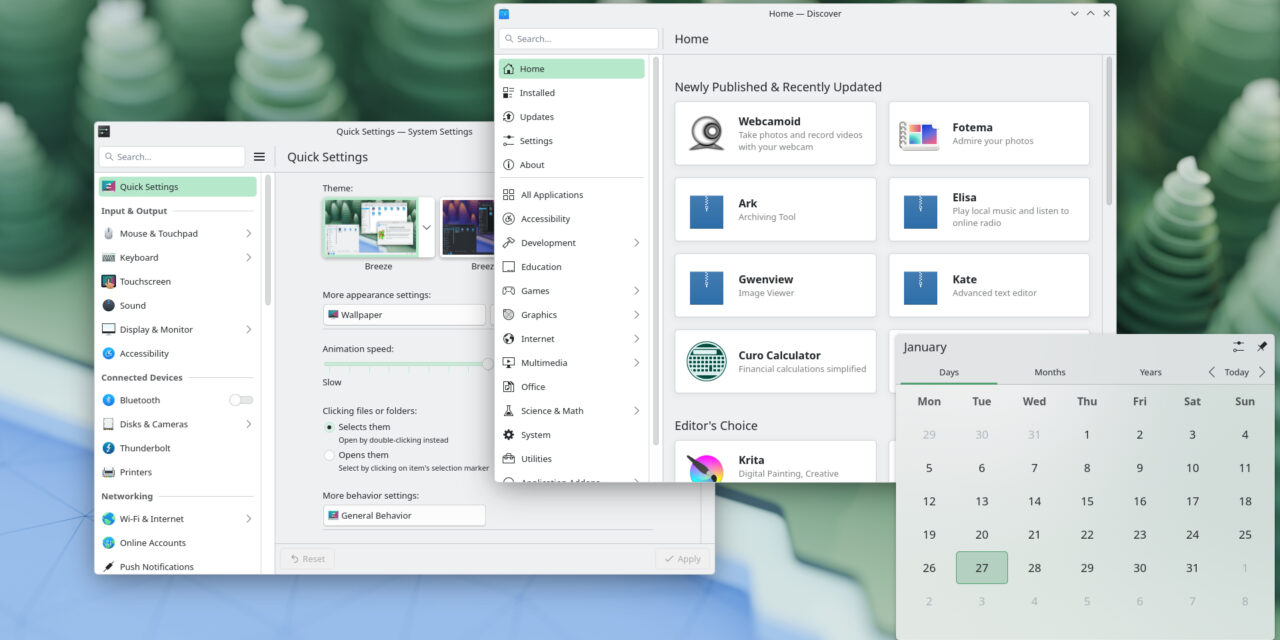Expand the Science & Math category
This screenshot has width=1280, height=640.
(x=636, y=411)
